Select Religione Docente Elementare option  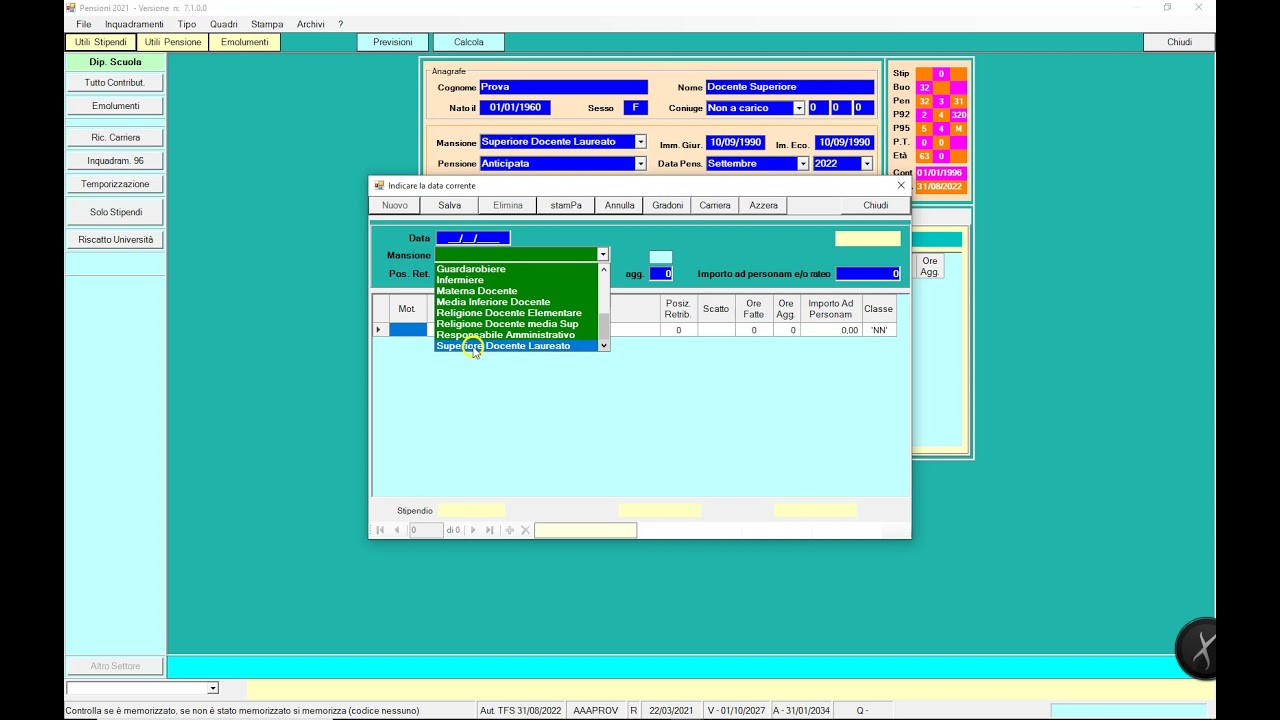click(x=516, y=313)
